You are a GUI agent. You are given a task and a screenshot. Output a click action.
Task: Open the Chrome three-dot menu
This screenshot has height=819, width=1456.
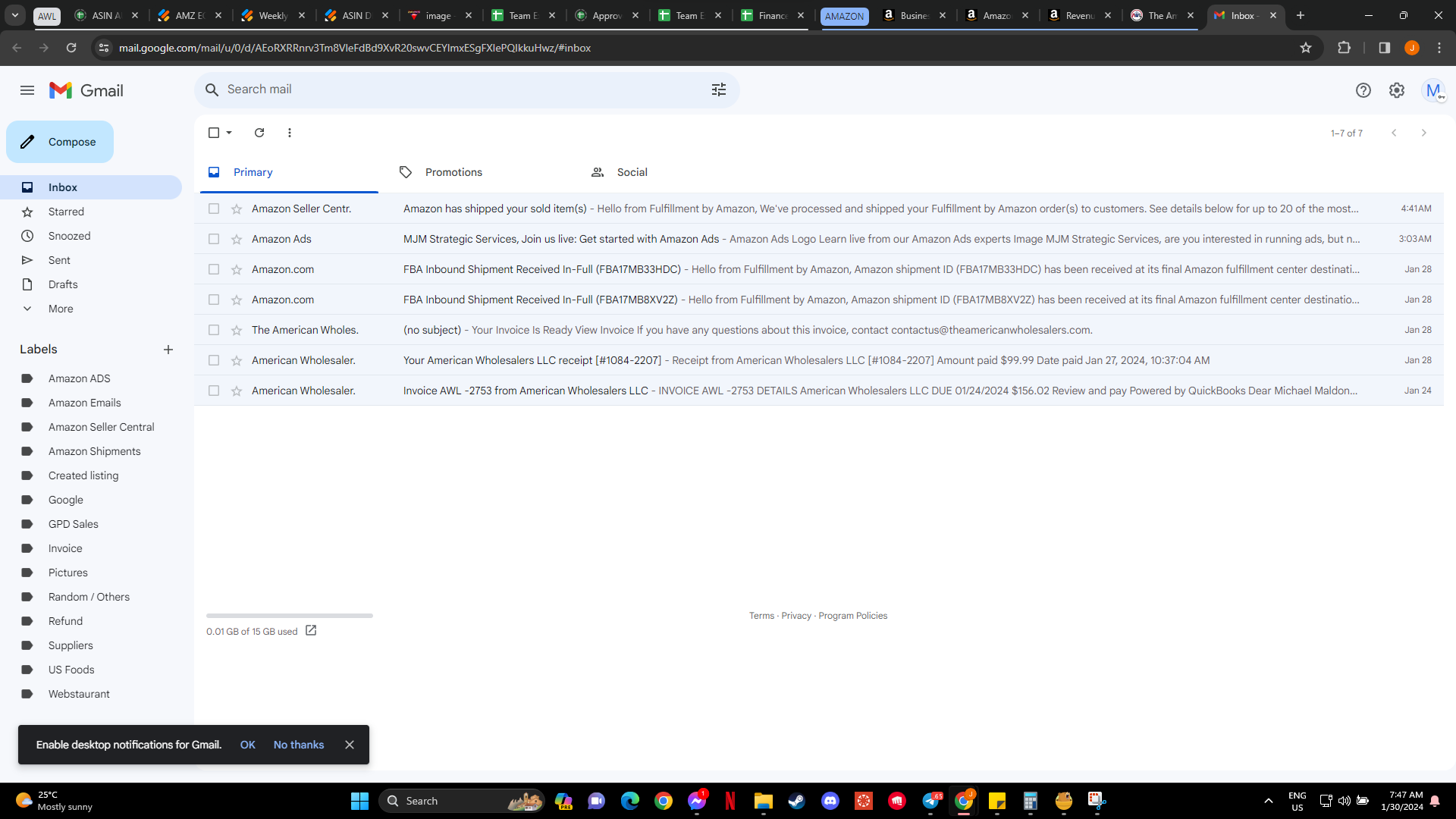[x=1439, y=48]
